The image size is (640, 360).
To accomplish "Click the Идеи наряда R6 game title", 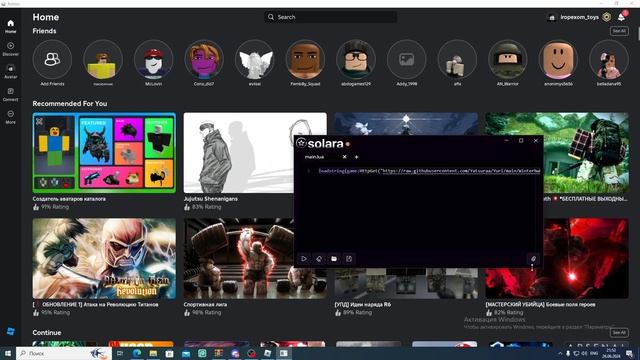I will [x=362, y=304].
